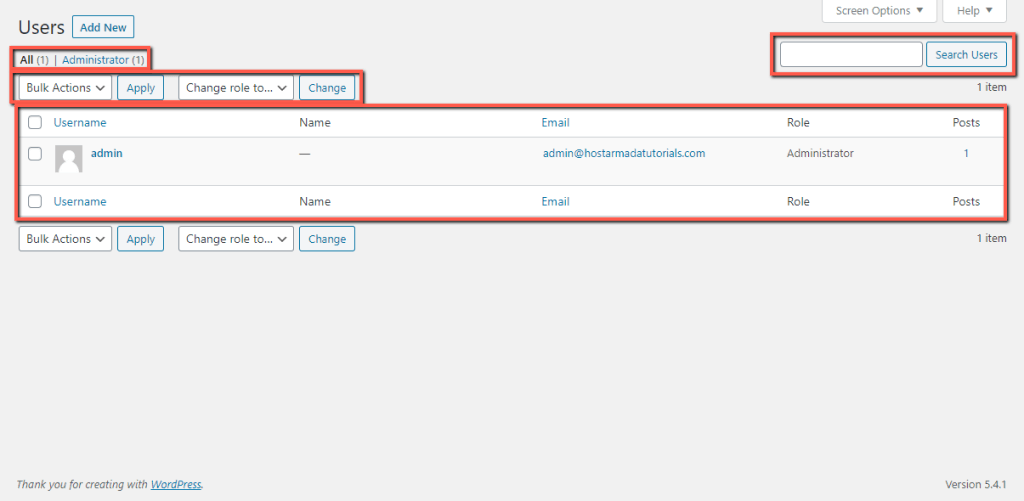The width and height of the screenshot is (1024, 501).
Task: Sort by Email in table footer
Action: [x=555, y=201]
